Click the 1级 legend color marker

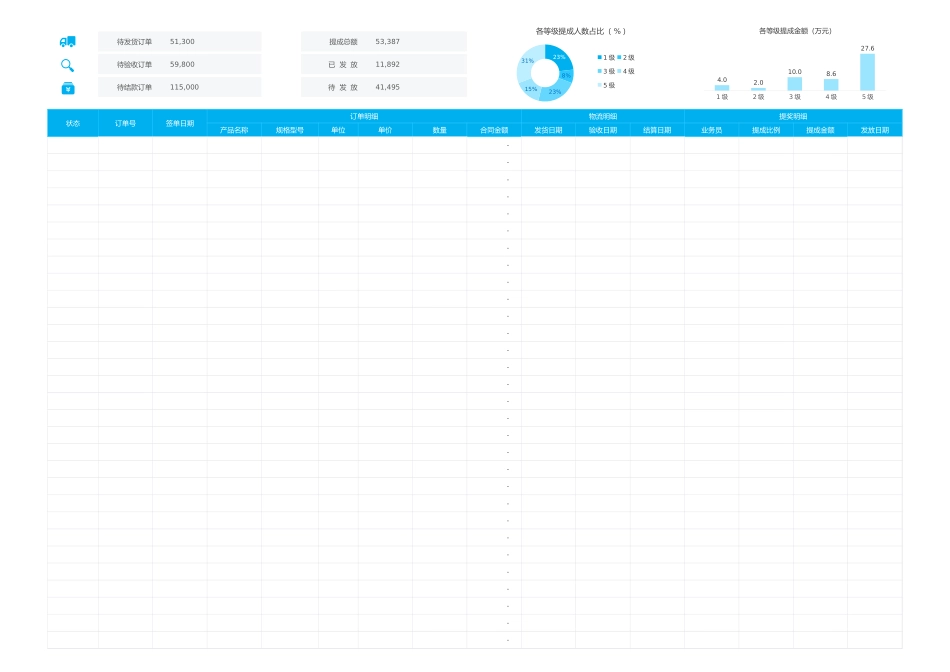pyautogui.click(x=600, y=58)
